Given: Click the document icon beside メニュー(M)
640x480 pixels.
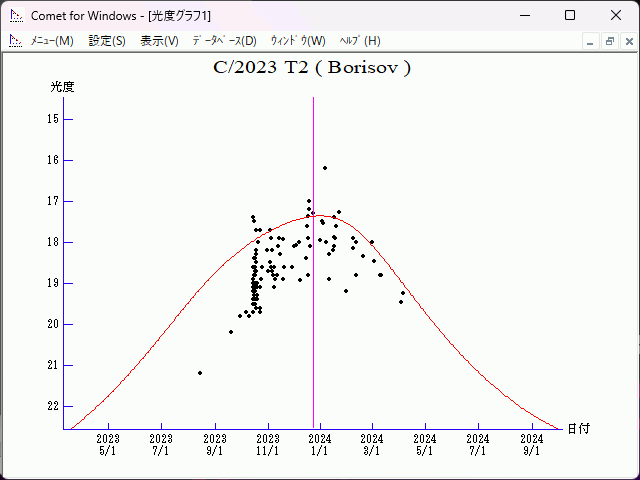Looking at the screenshot, I should tap(16, 41).
